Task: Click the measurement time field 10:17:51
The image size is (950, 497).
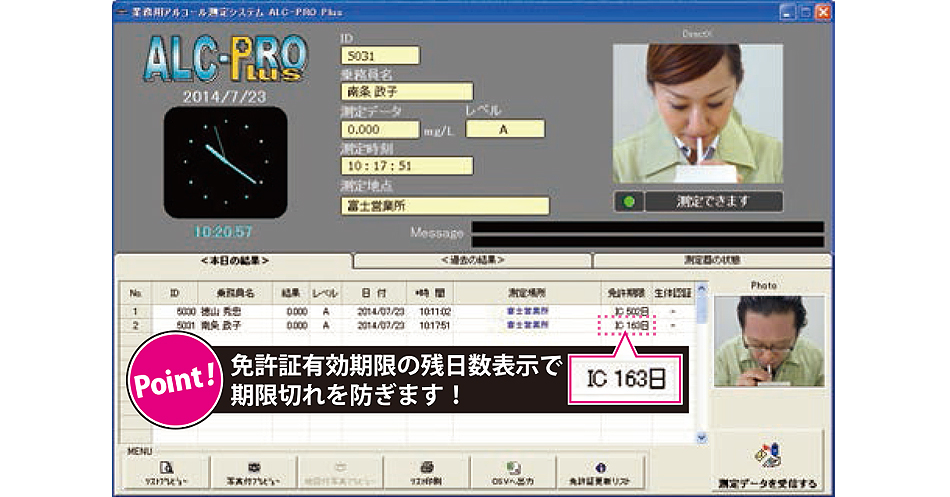Action: coord(407,165)
